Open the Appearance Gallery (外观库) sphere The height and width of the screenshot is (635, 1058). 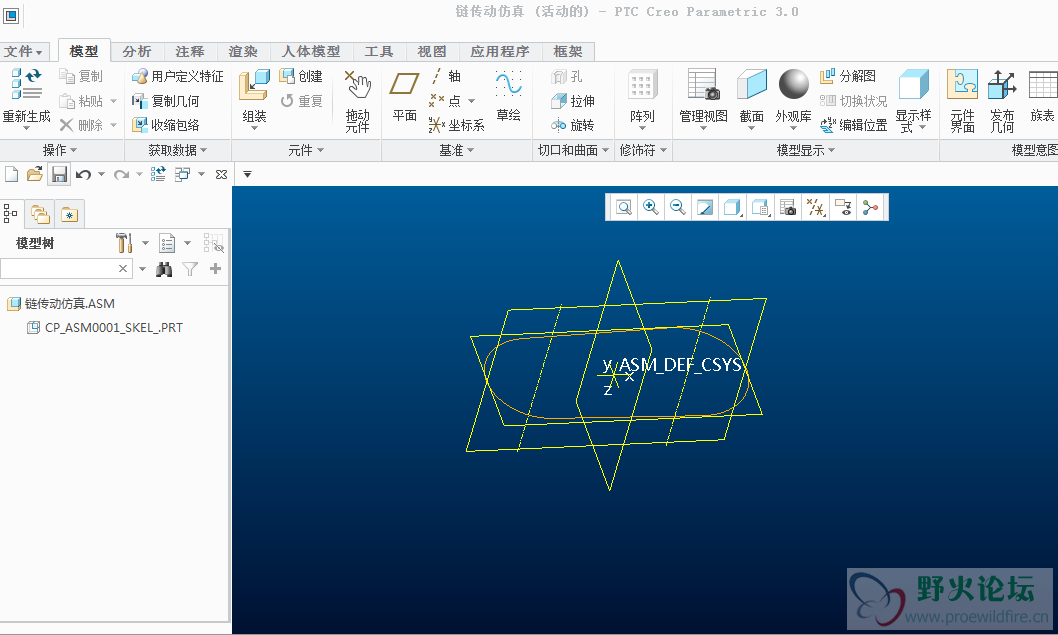tap(794, 84)
